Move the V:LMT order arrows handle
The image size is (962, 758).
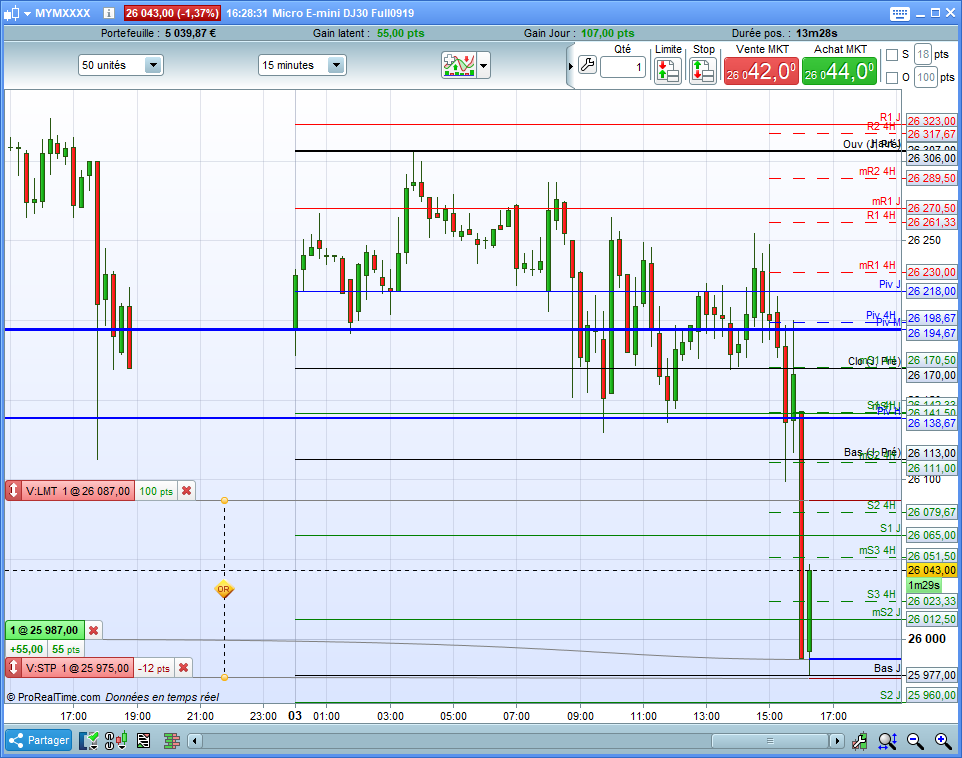(13, 490)
